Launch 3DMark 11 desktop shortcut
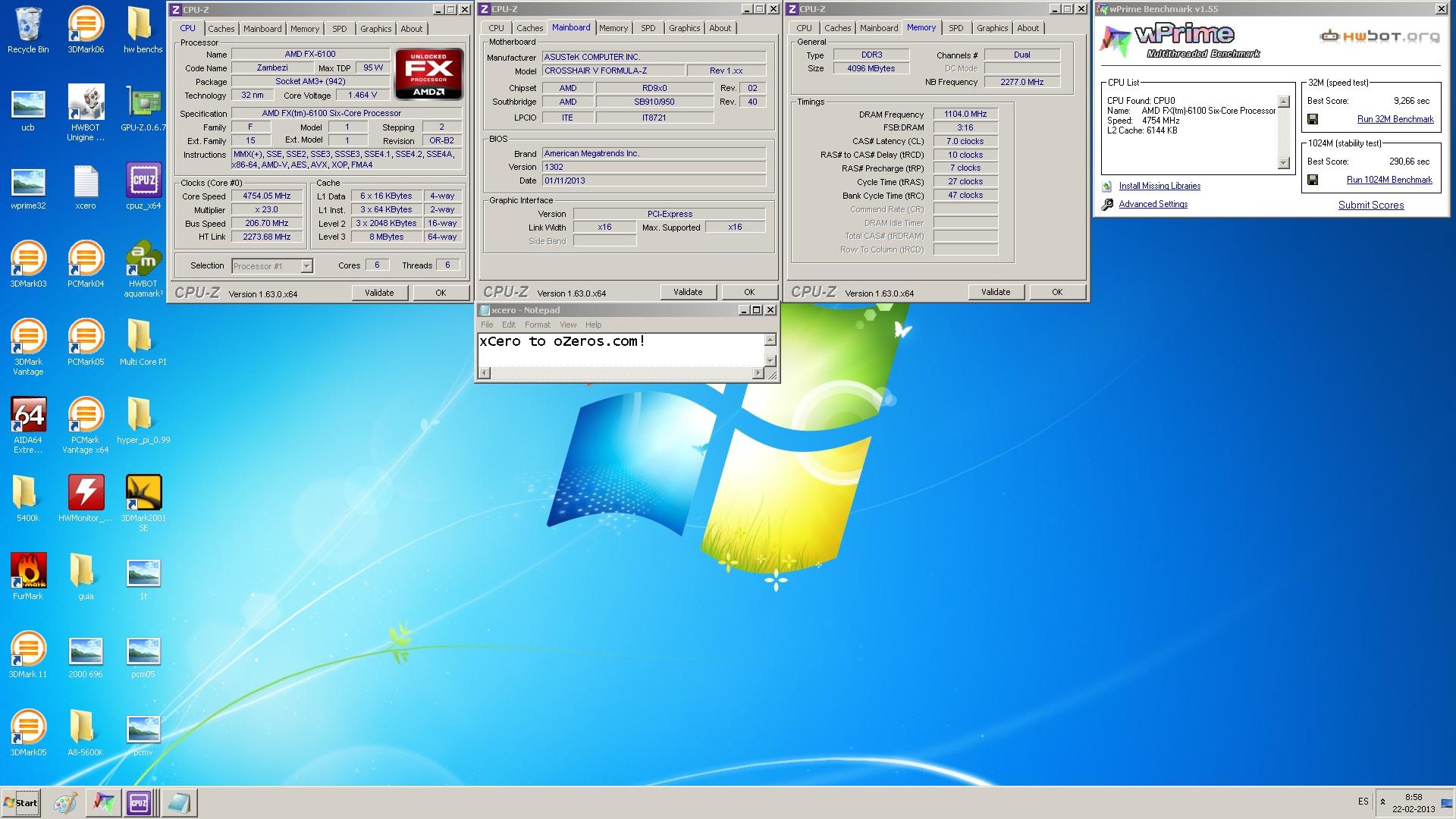 coord(28,655)
